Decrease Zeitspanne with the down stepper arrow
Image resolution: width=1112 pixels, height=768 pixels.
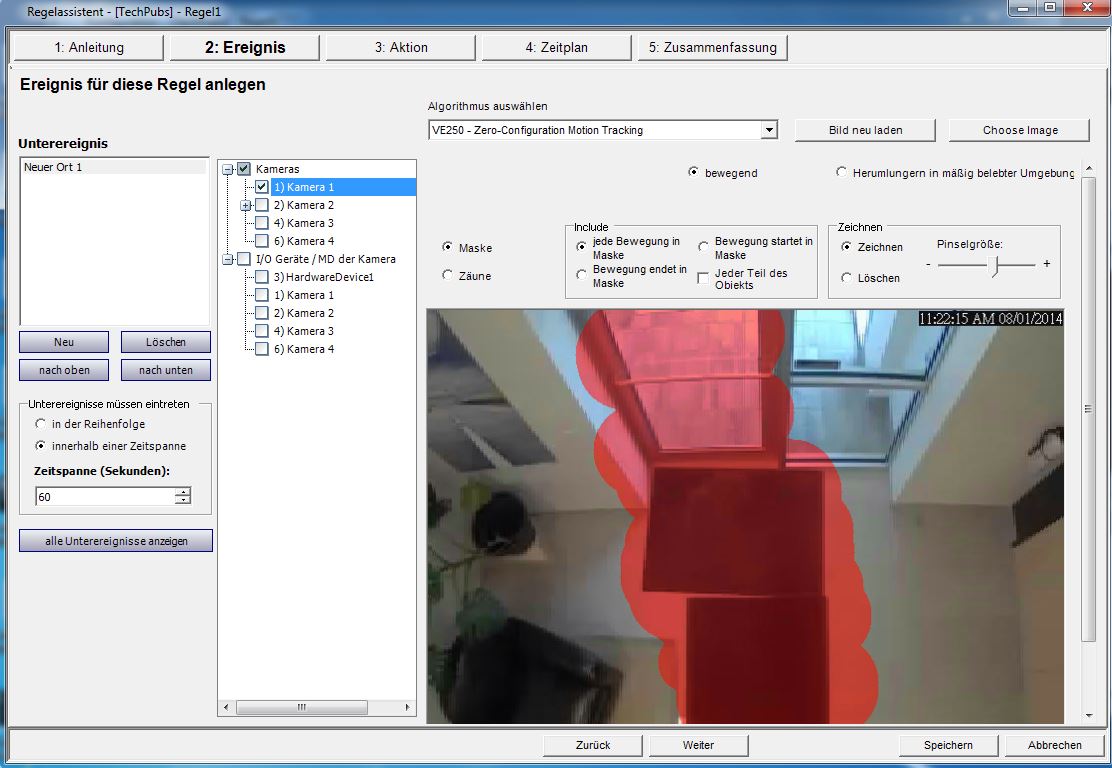pyautogui.click(x=183, y=501)
